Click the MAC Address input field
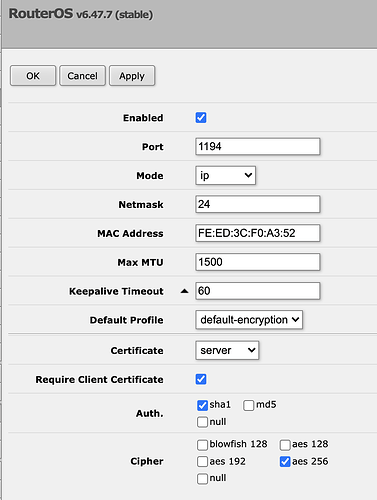This screenshot has height=500, width=377. (258, 233)
